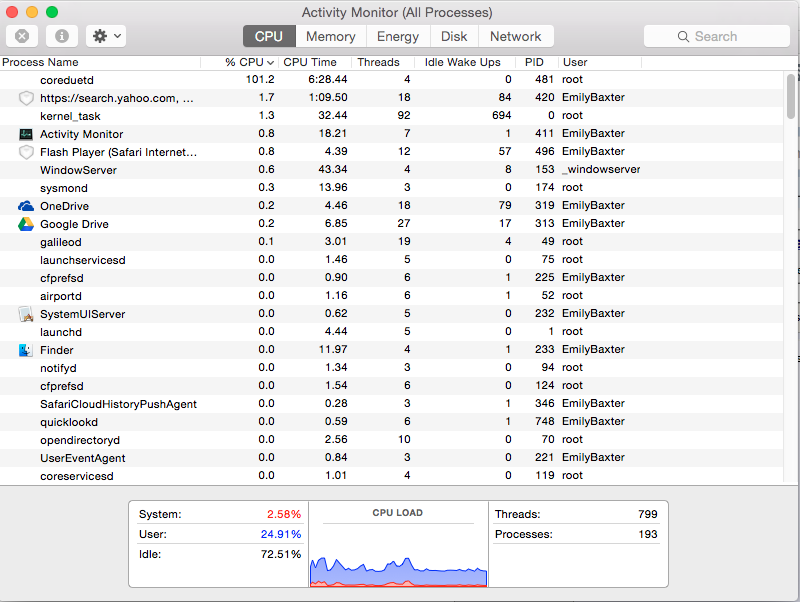Select the kernel_task process row

pyautogui.click(x=391, y=116)
